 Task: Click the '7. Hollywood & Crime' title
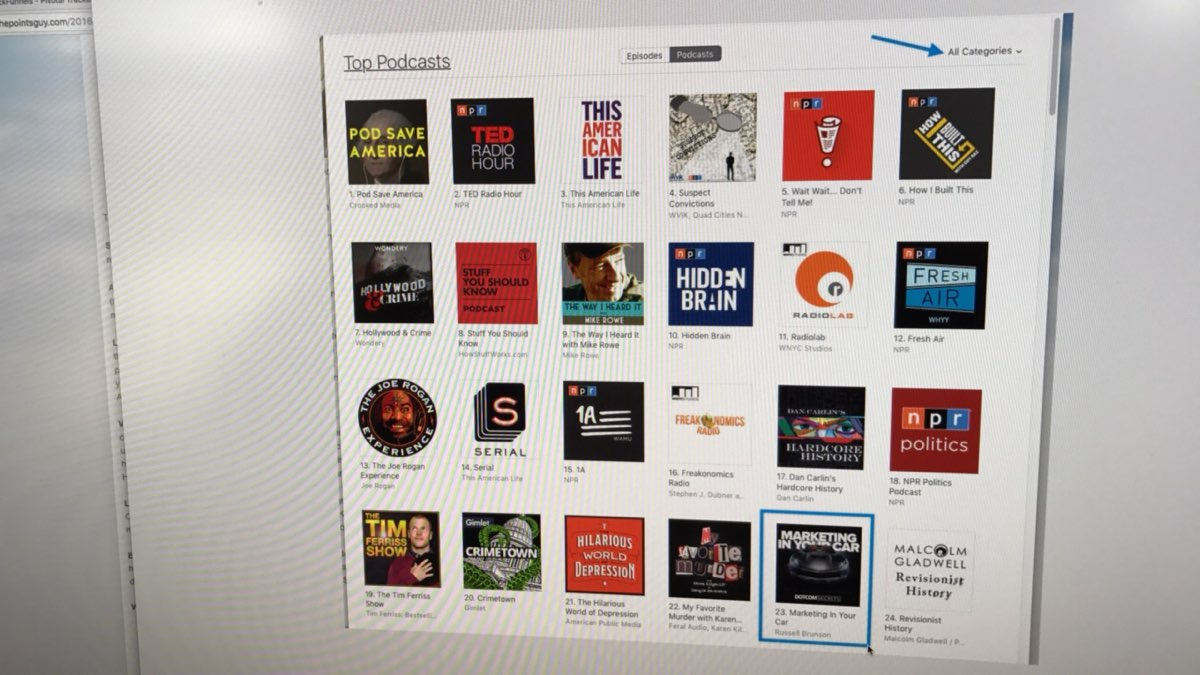(x=394, y=333)
